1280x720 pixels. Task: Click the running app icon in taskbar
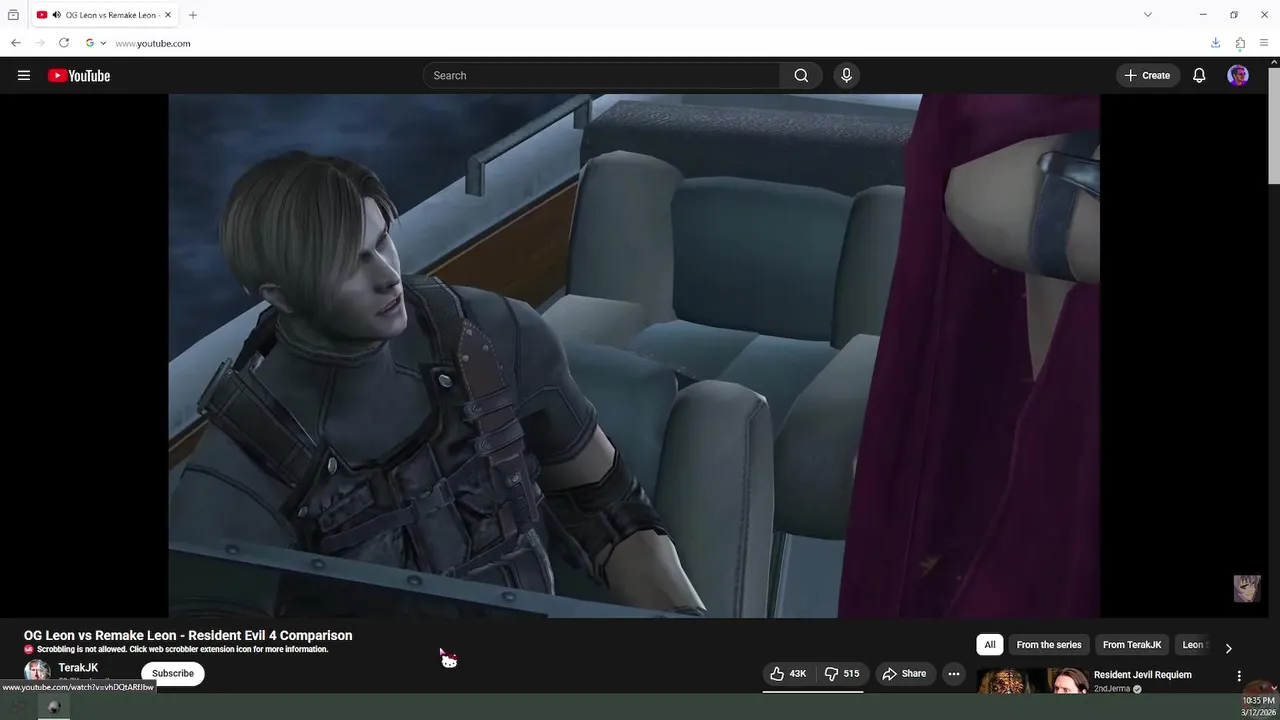(x=54, y=707)
